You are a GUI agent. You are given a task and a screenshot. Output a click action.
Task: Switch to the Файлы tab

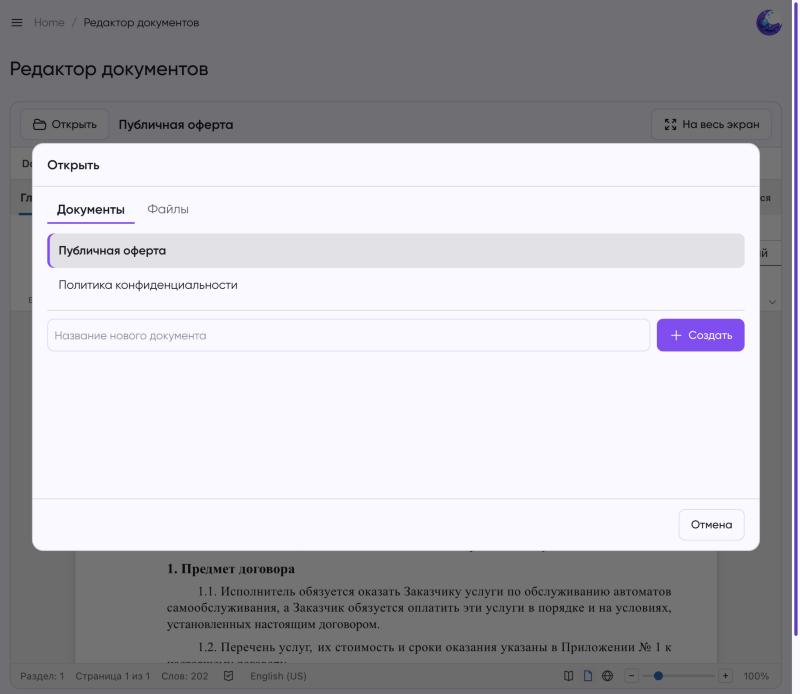click(168, 209)
